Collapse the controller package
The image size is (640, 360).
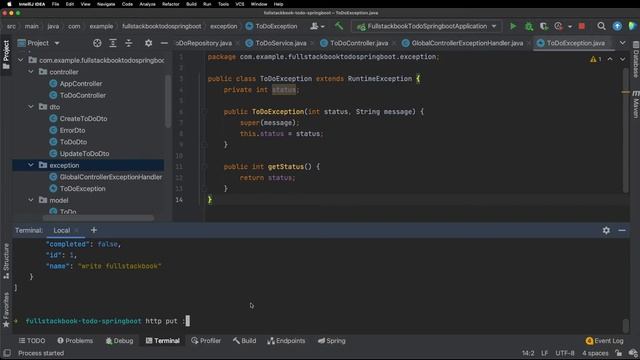coord(31,72)
